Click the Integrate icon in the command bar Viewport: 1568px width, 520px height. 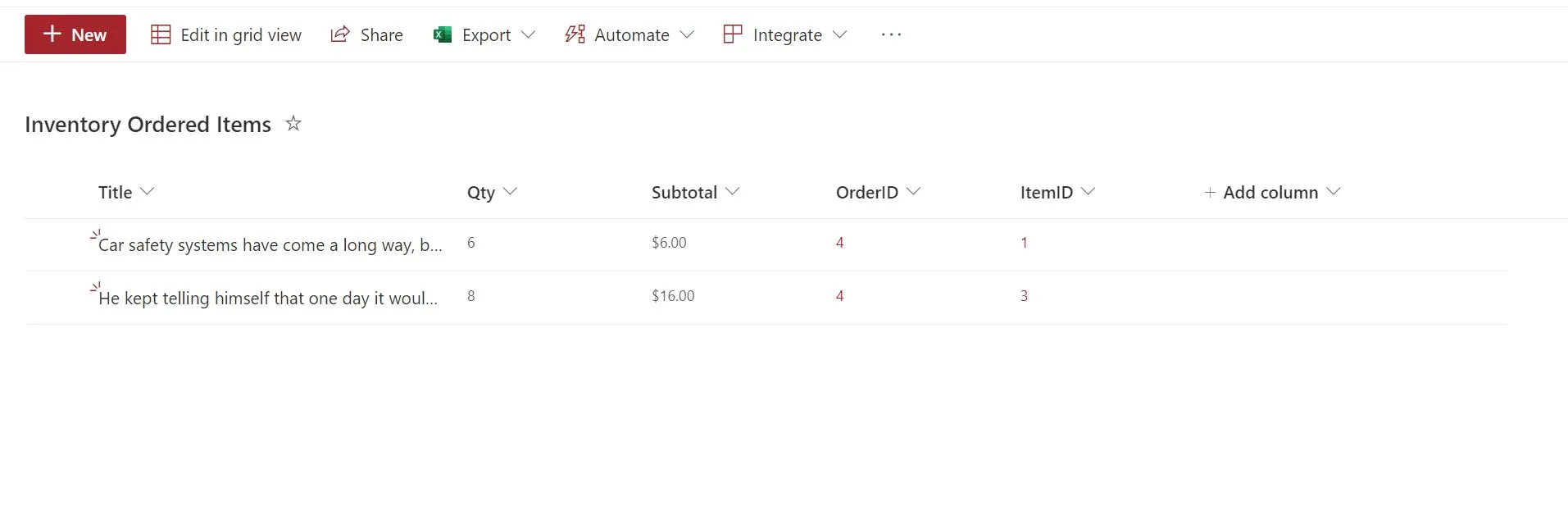click(732, 34)
